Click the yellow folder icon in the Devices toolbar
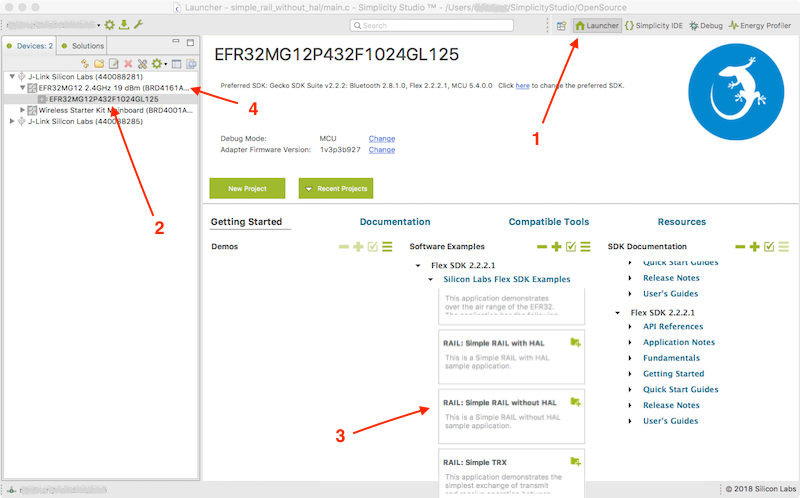 pyautogui.click(x=99, y=64)
